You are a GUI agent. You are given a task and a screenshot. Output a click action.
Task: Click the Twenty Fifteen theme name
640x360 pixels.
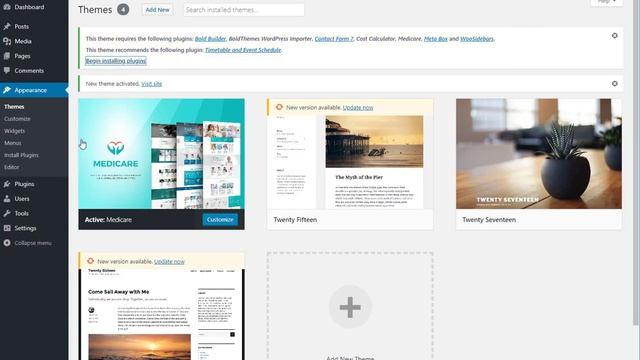[295, 220]
